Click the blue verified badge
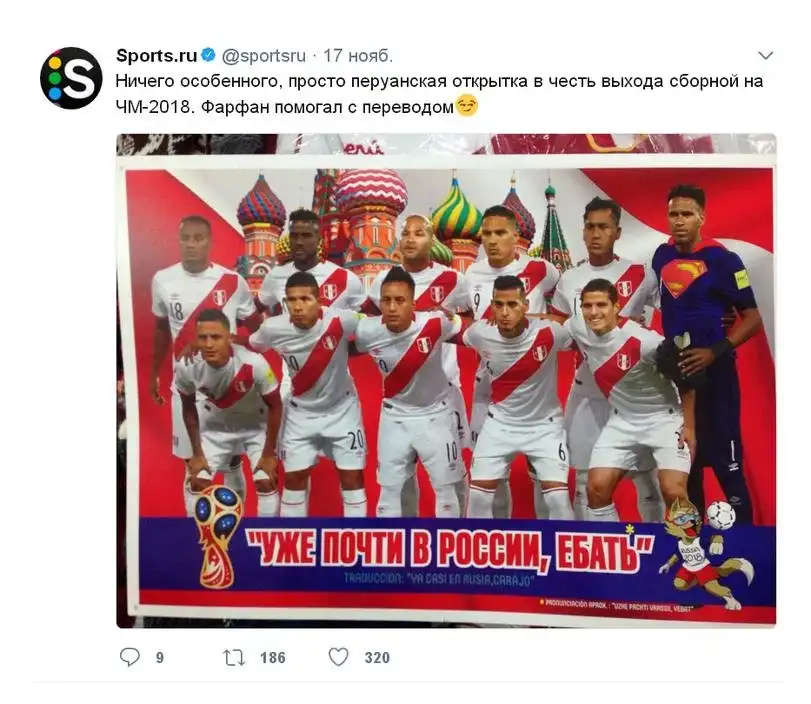This screenshot has height=704, width=811. click(x=208, y=54)
